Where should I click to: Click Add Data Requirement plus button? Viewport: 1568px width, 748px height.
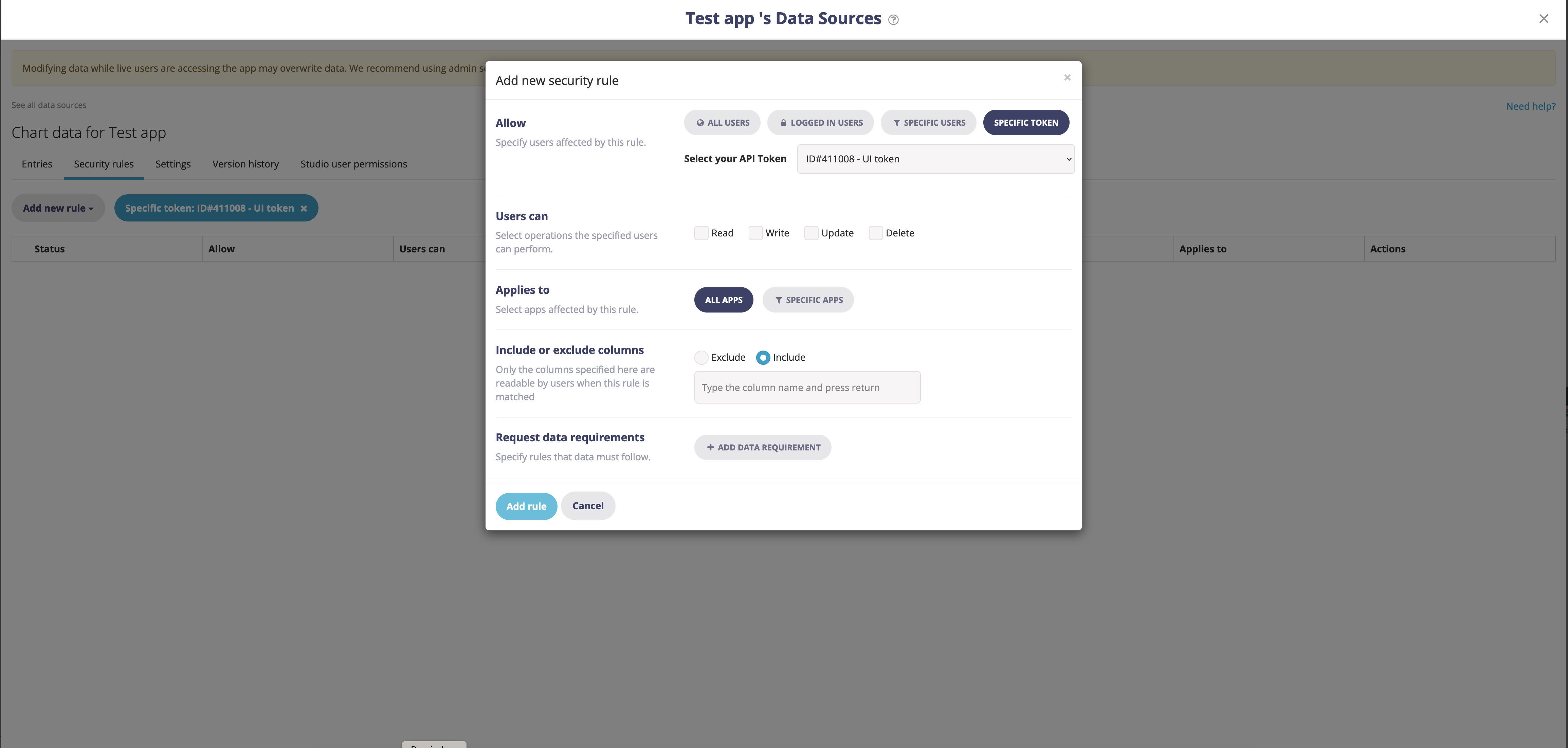coord(763,447)
